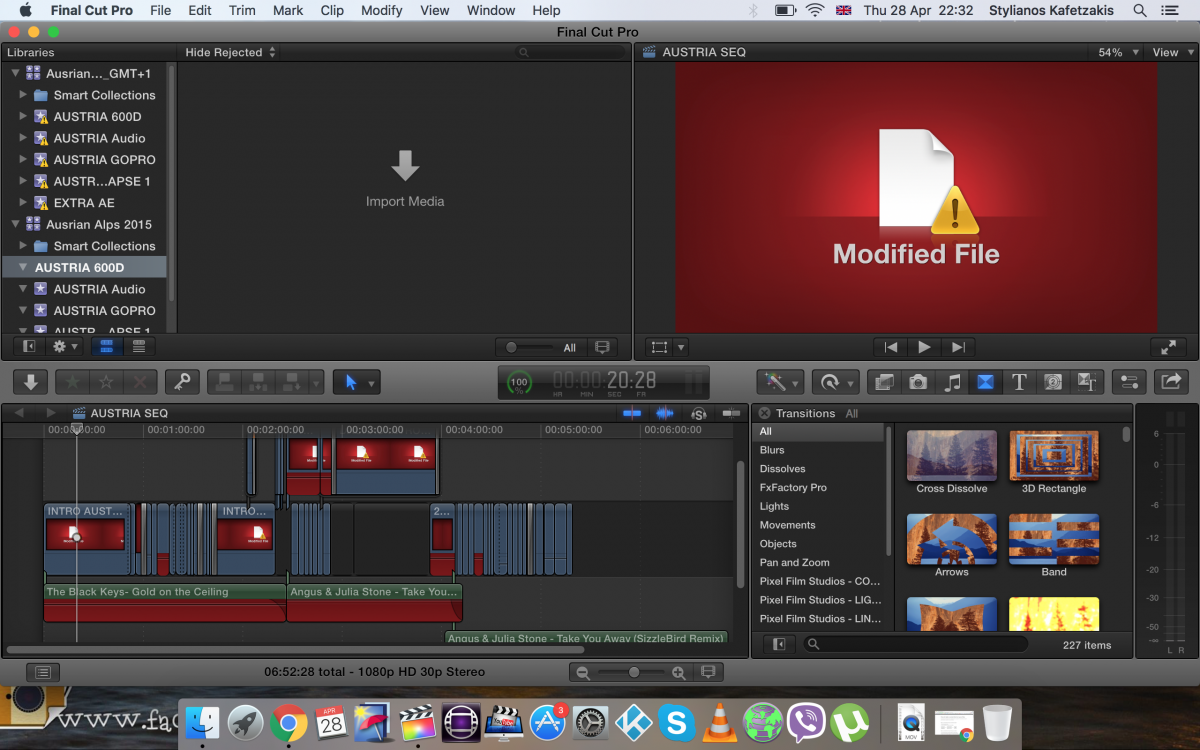Open the viewer Transform tool dropdown arrow

pos(681,347)
